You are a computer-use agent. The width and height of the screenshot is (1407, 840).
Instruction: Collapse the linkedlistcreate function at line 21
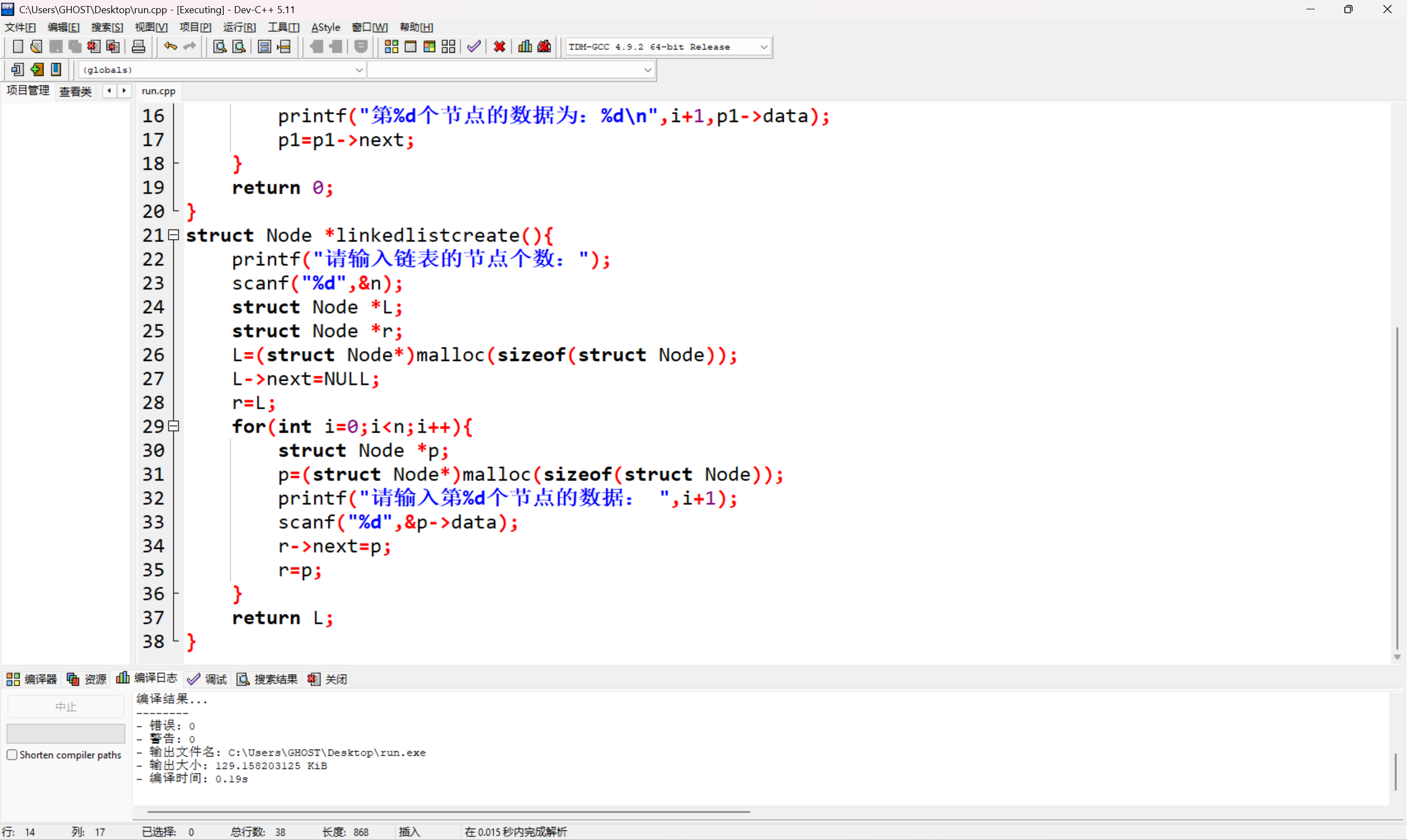(174, 235)
